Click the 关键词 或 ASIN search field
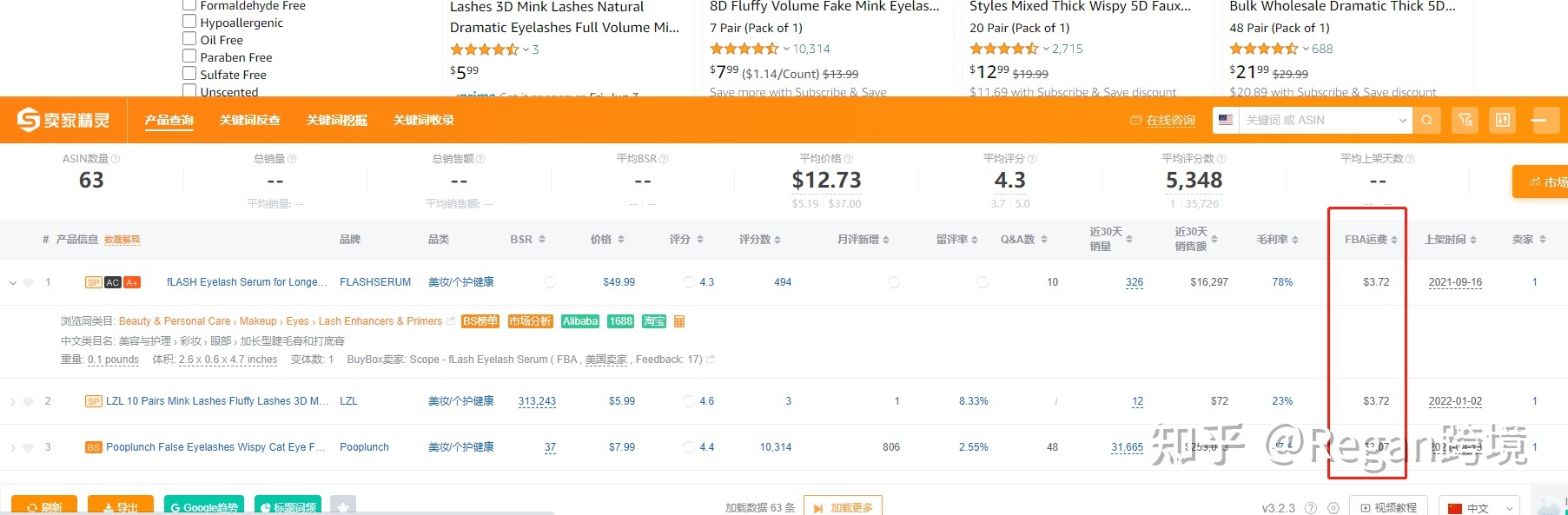 1316,120
